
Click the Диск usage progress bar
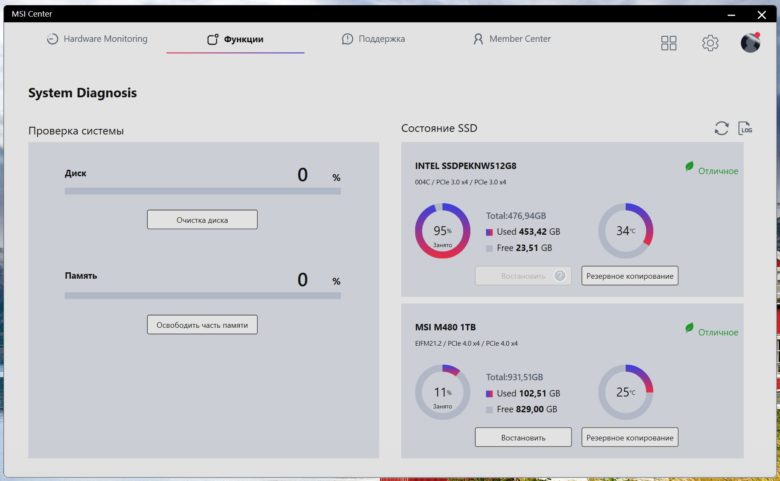[x=202, y=191]
